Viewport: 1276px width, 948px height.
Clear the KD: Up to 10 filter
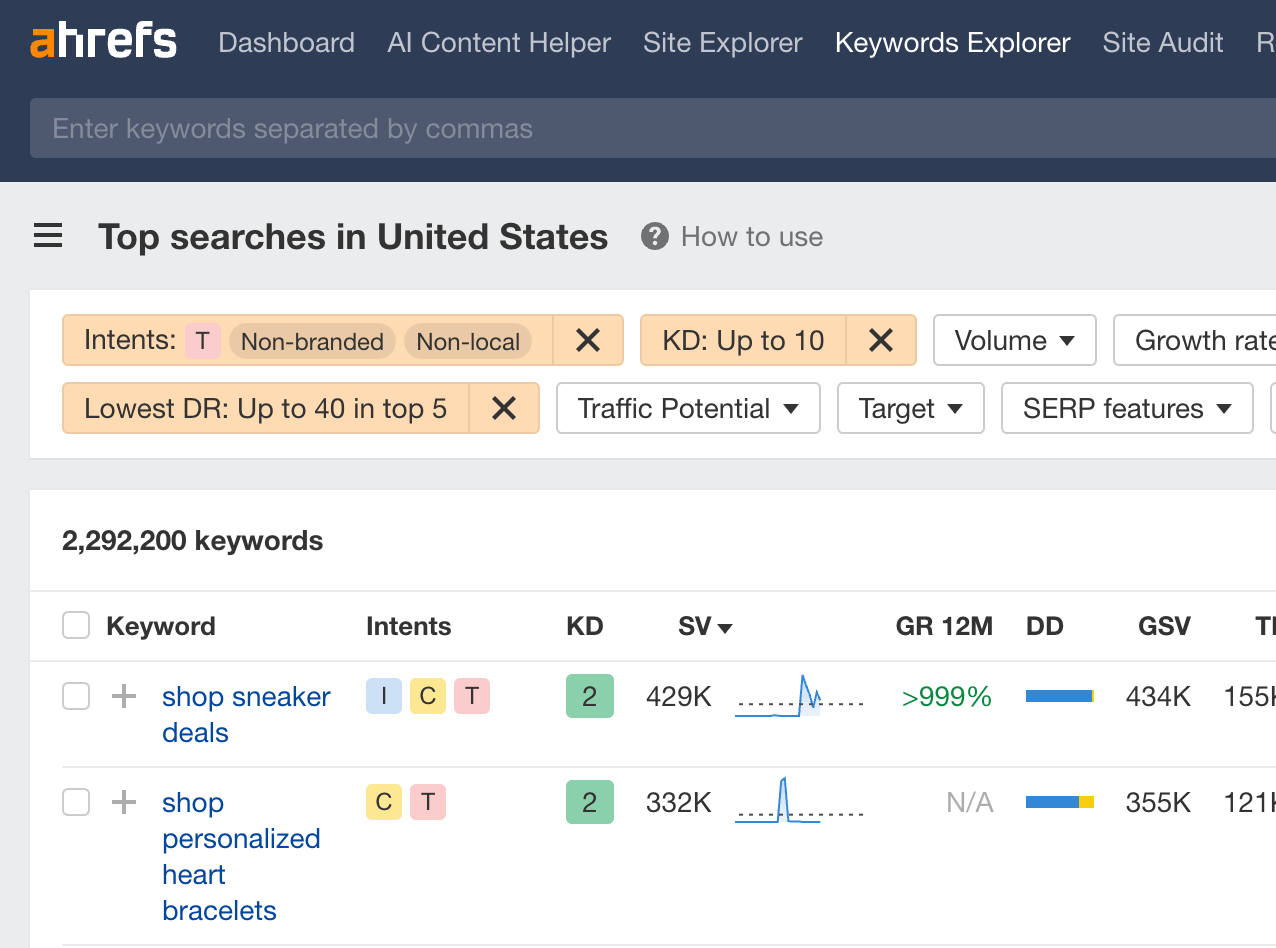coord(881,340)
